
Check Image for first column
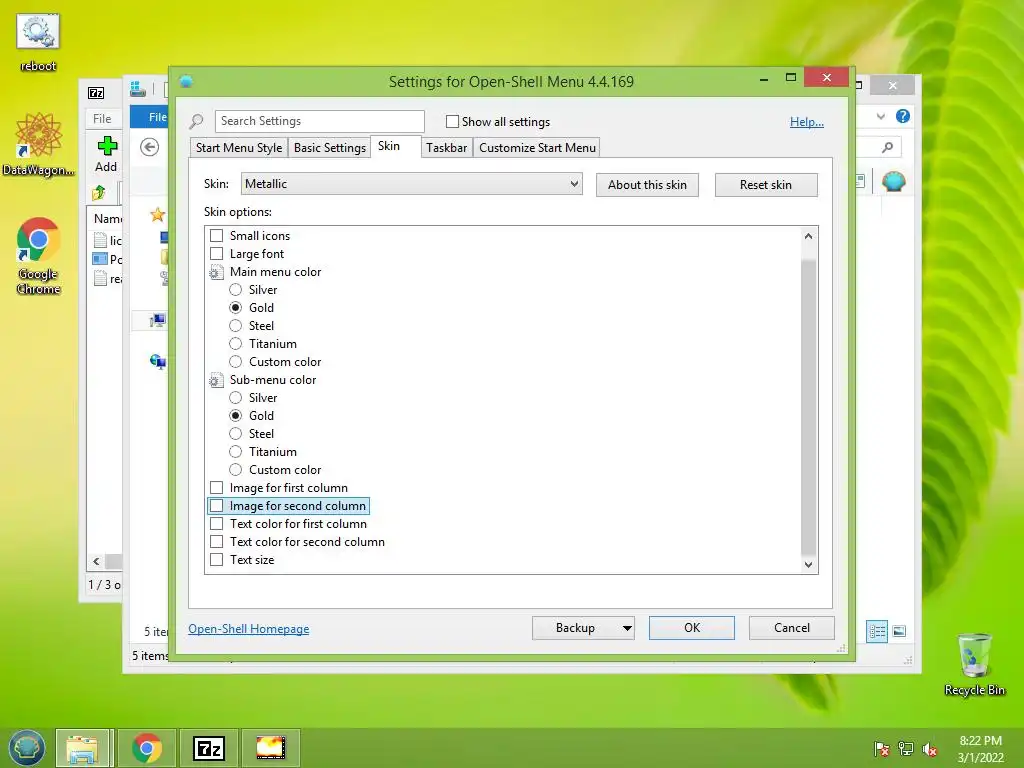coord(217,488)
